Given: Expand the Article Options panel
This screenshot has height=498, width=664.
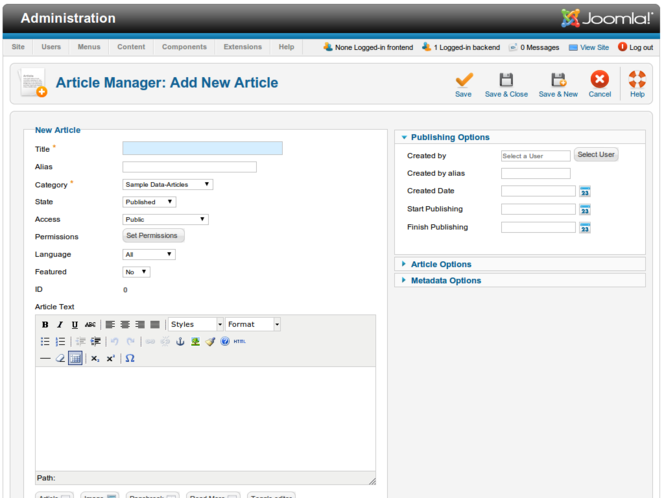Looking at the screenshot, I should pos(441,264).
